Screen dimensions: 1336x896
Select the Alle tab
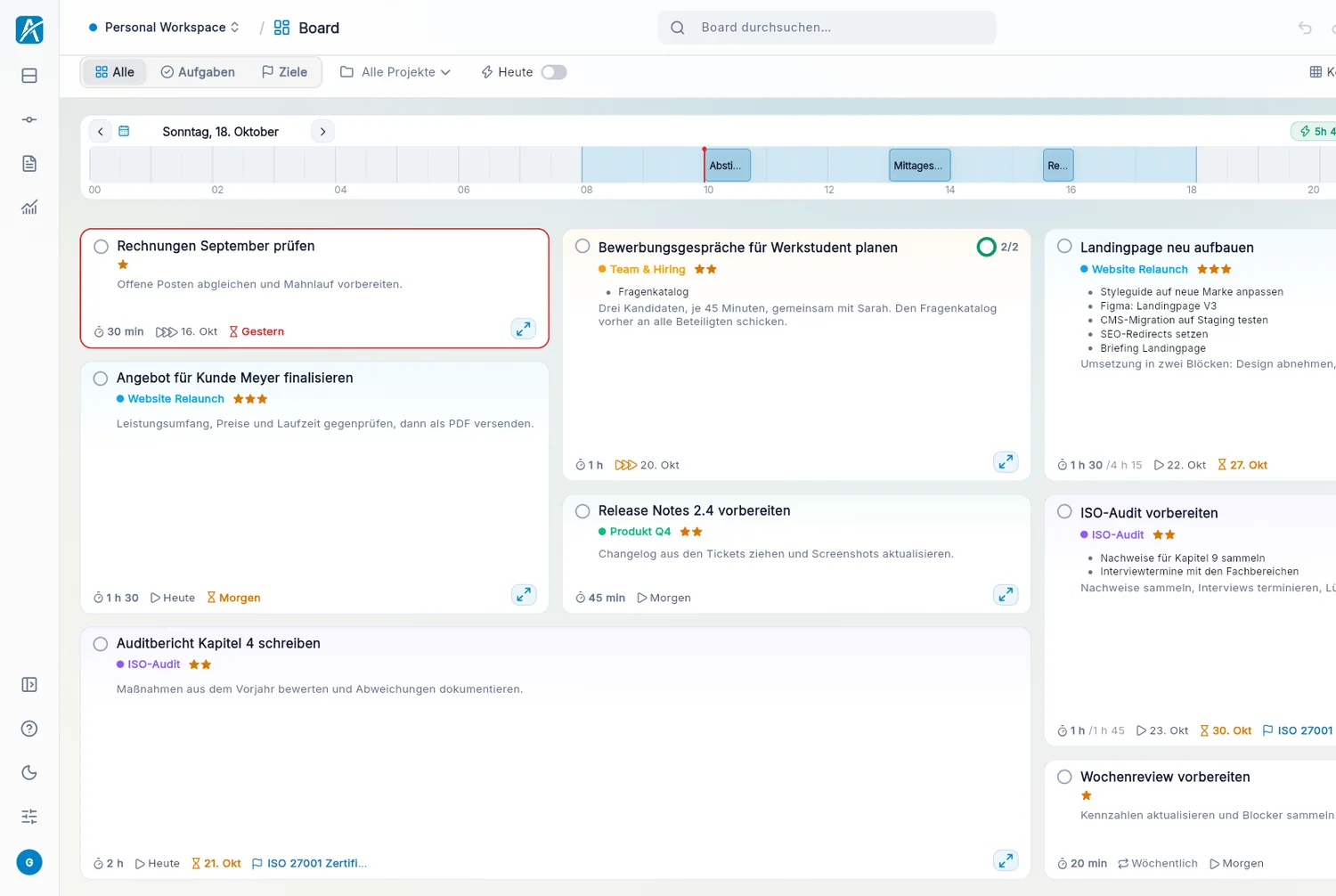pos(115,72)
